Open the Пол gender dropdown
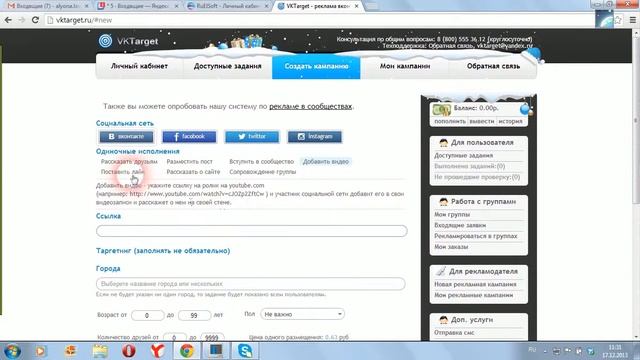The height and width of the screenshot is (360, 640). [302, 314]
